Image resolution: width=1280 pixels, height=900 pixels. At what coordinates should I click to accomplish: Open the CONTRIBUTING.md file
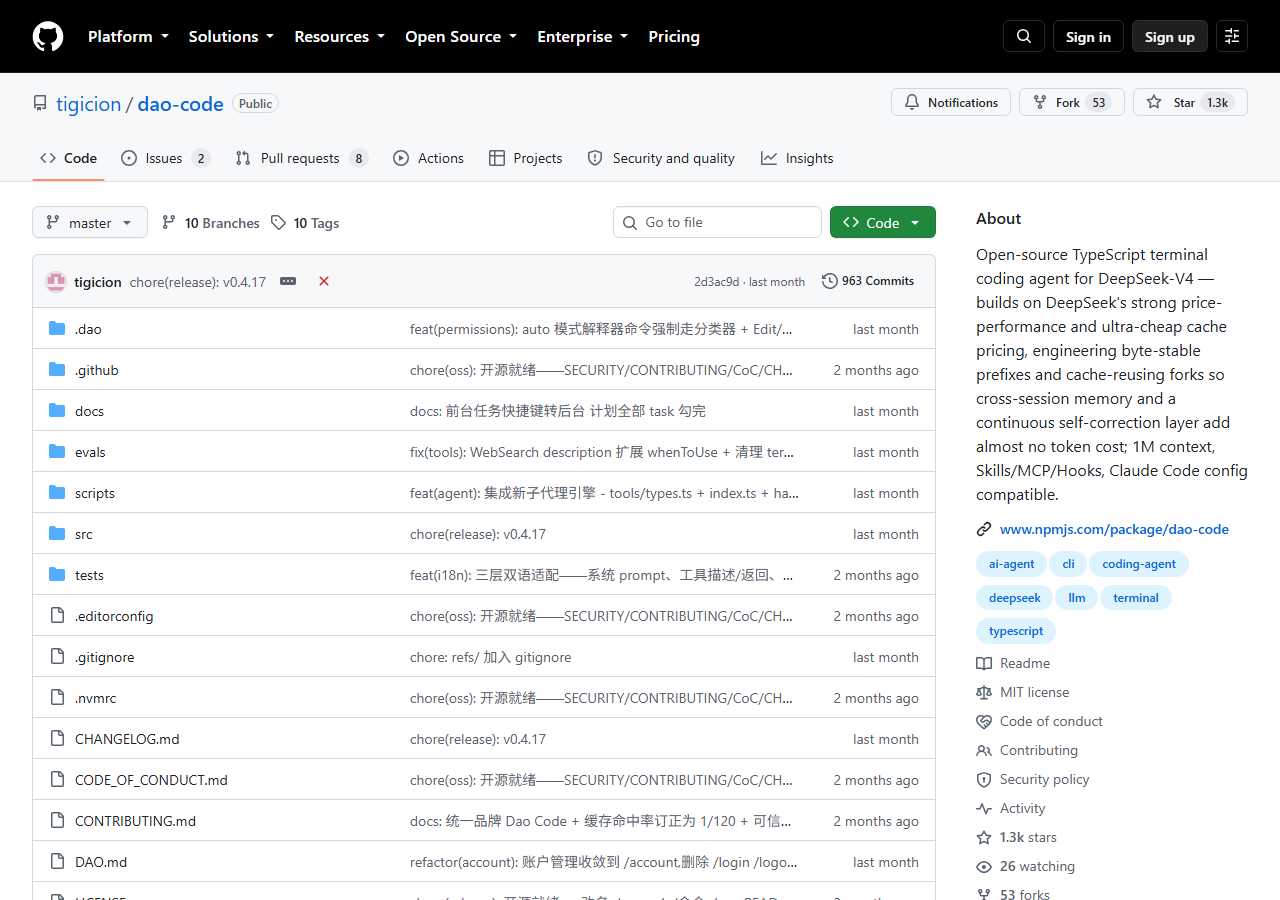[x=135, y=821]
